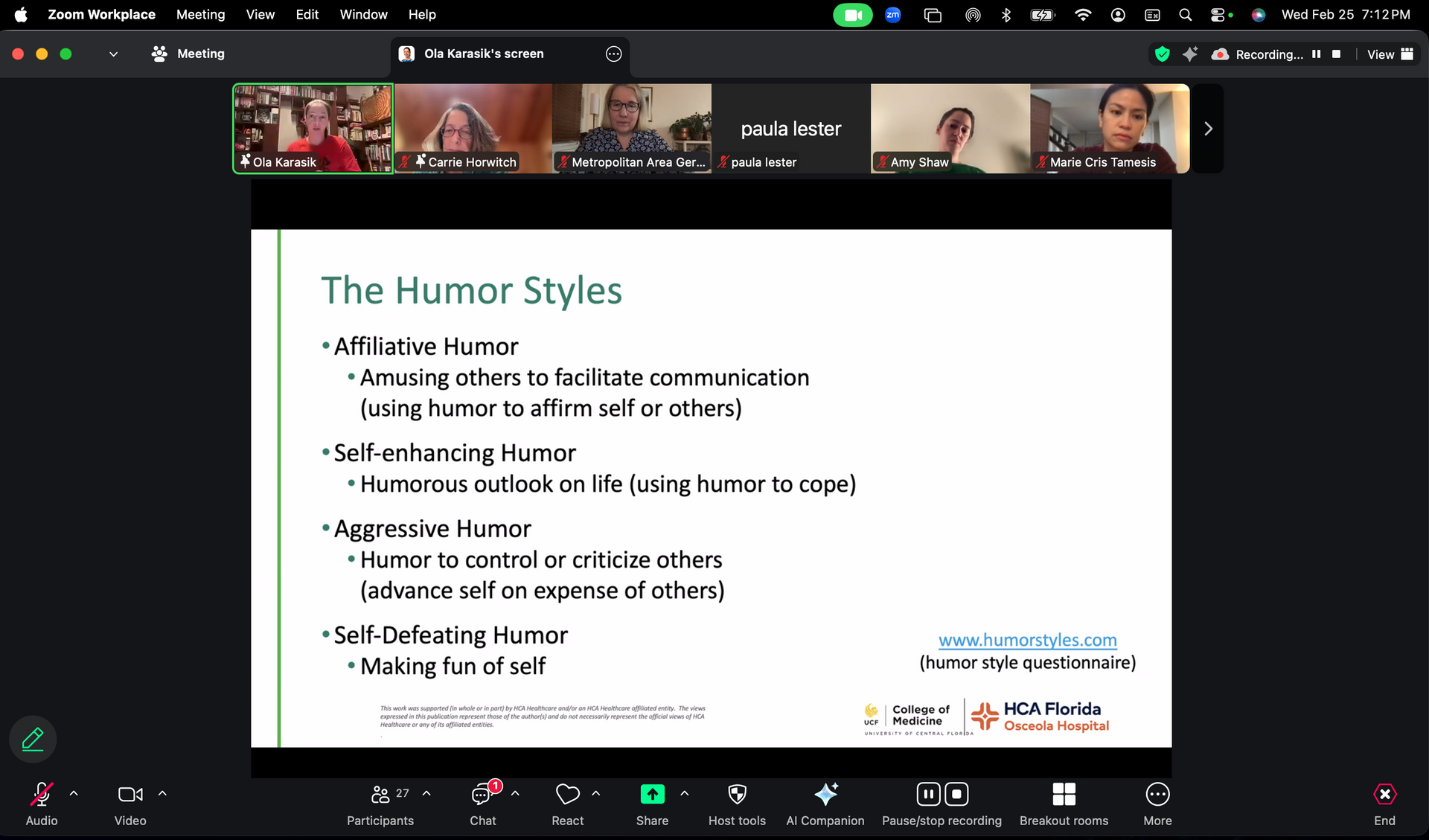Open the Meeting menu in menu bar

(x=200, y=14)
